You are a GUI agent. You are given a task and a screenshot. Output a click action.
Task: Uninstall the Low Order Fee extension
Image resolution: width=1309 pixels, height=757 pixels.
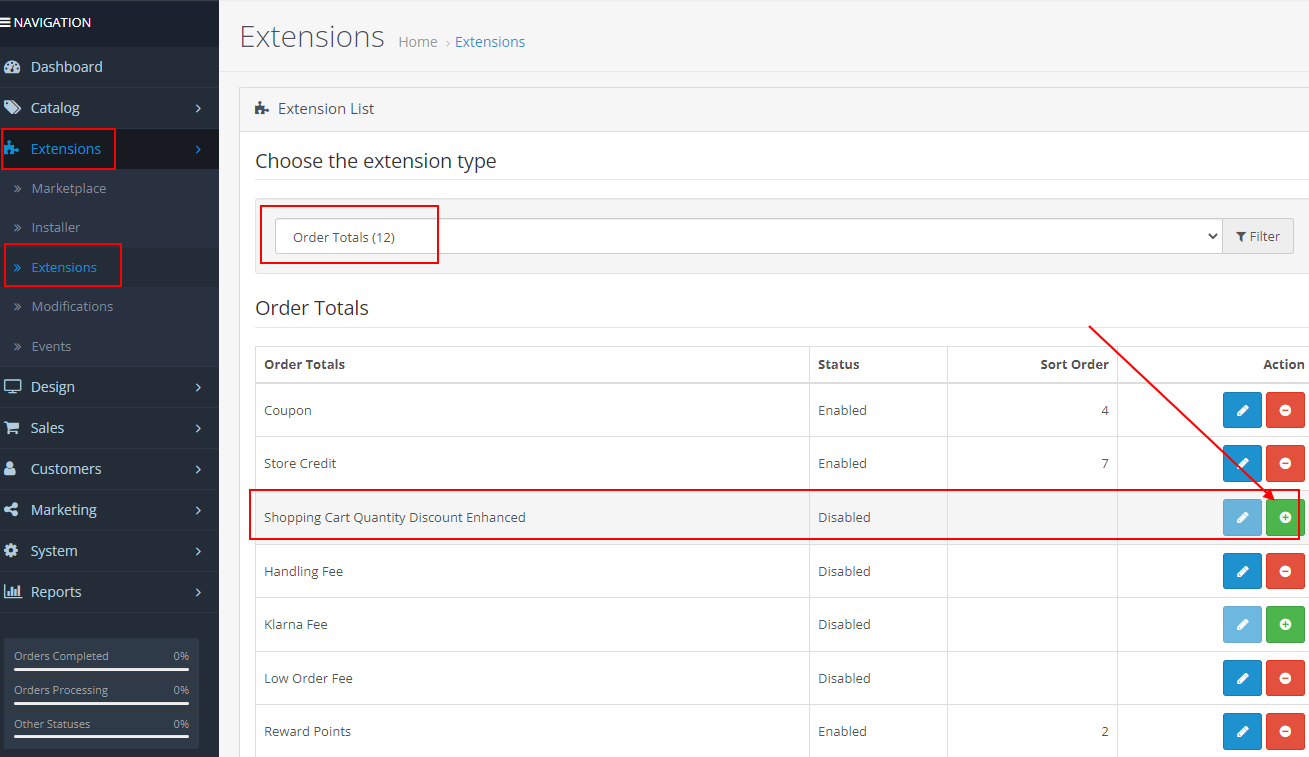[1285, 678]
